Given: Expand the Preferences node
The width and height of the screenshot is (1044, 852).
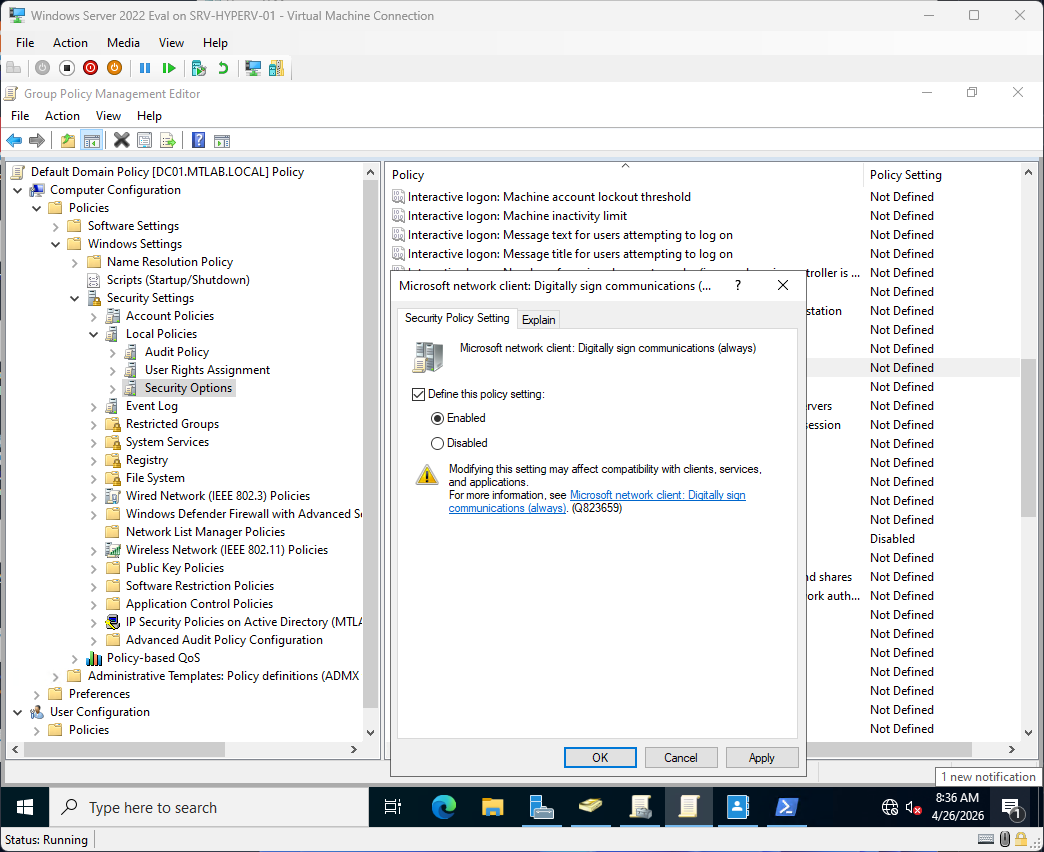Looking at the screenshot, I should coord(37,694).
